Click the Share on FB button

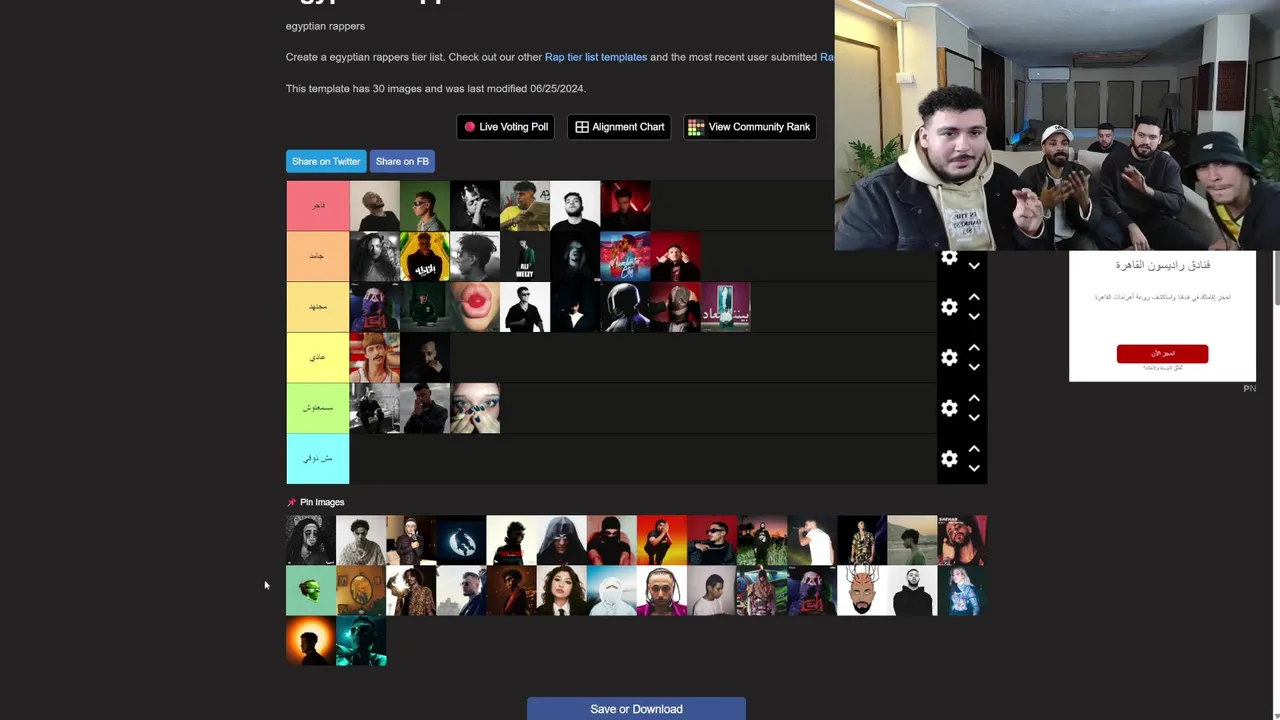(402, 161)
